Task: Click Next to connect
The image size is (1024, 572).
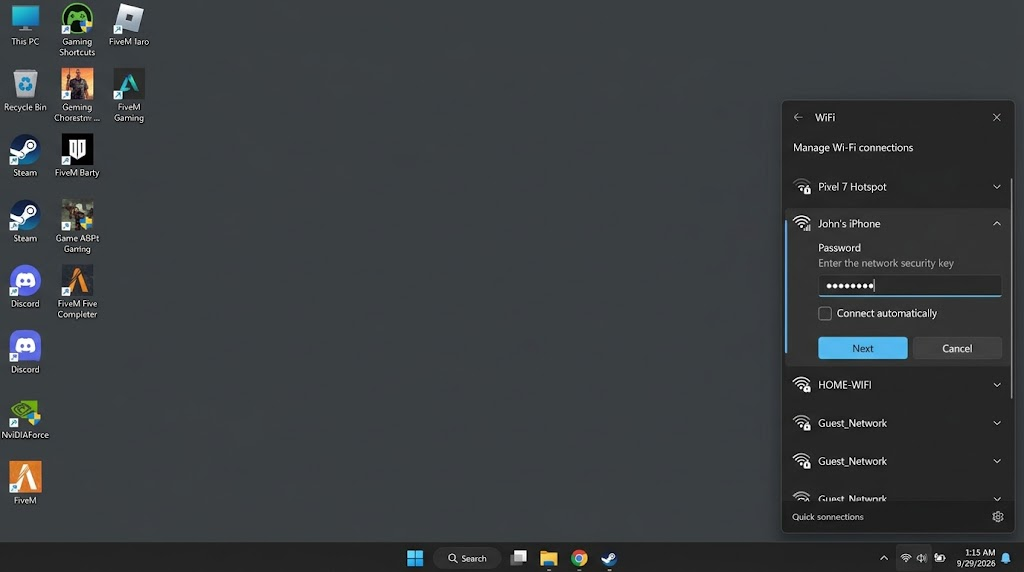Action: (x=863, y=348)
